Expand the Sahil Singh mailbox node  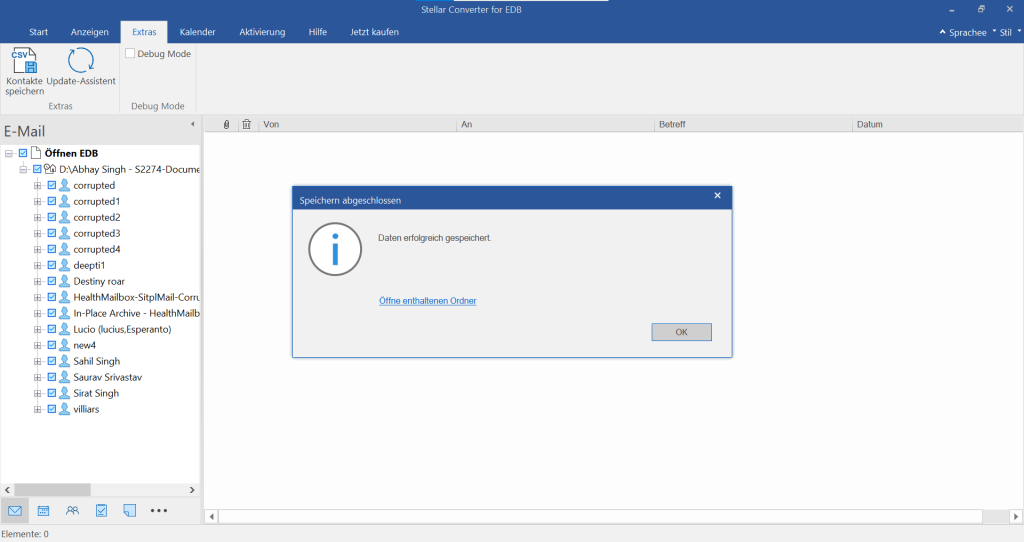(x=37, y=361)
